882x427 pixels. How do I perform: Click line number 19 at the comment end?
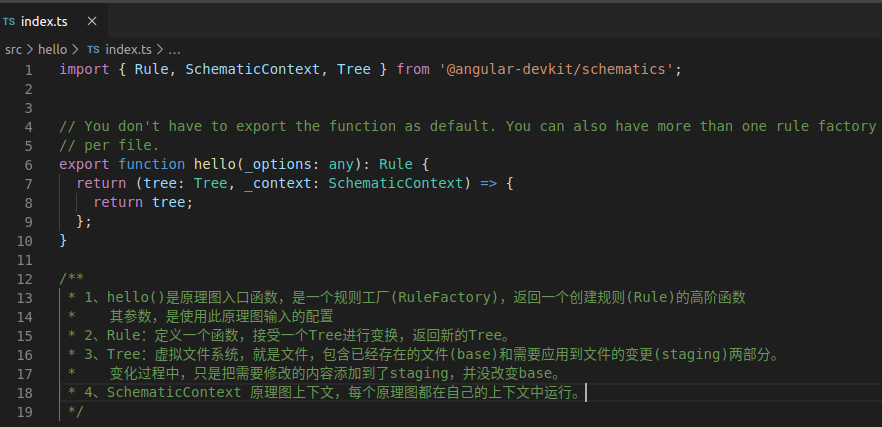tap(25, 412)
